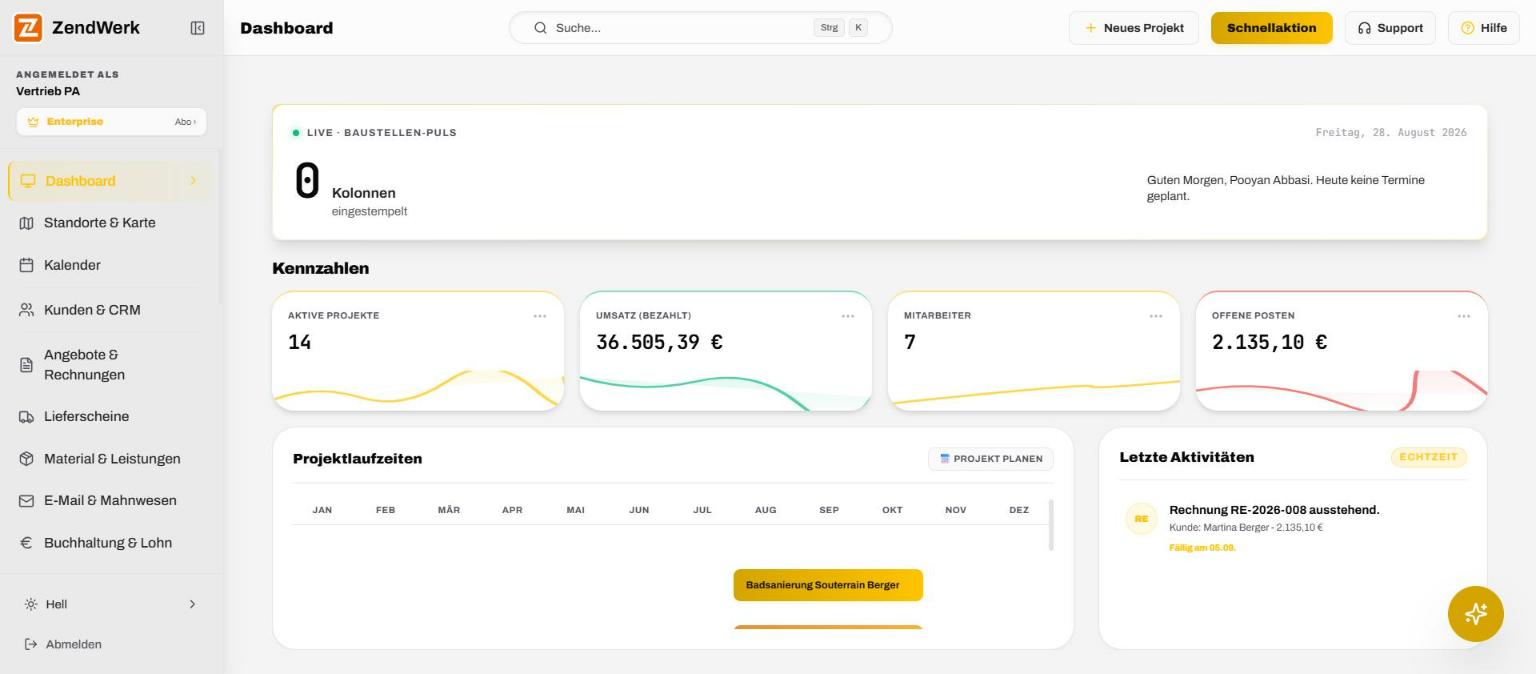This screenshot has height=674, width=1536.
Task: Click the RE badge of the invoice activity
Action: pos(1141,519)
